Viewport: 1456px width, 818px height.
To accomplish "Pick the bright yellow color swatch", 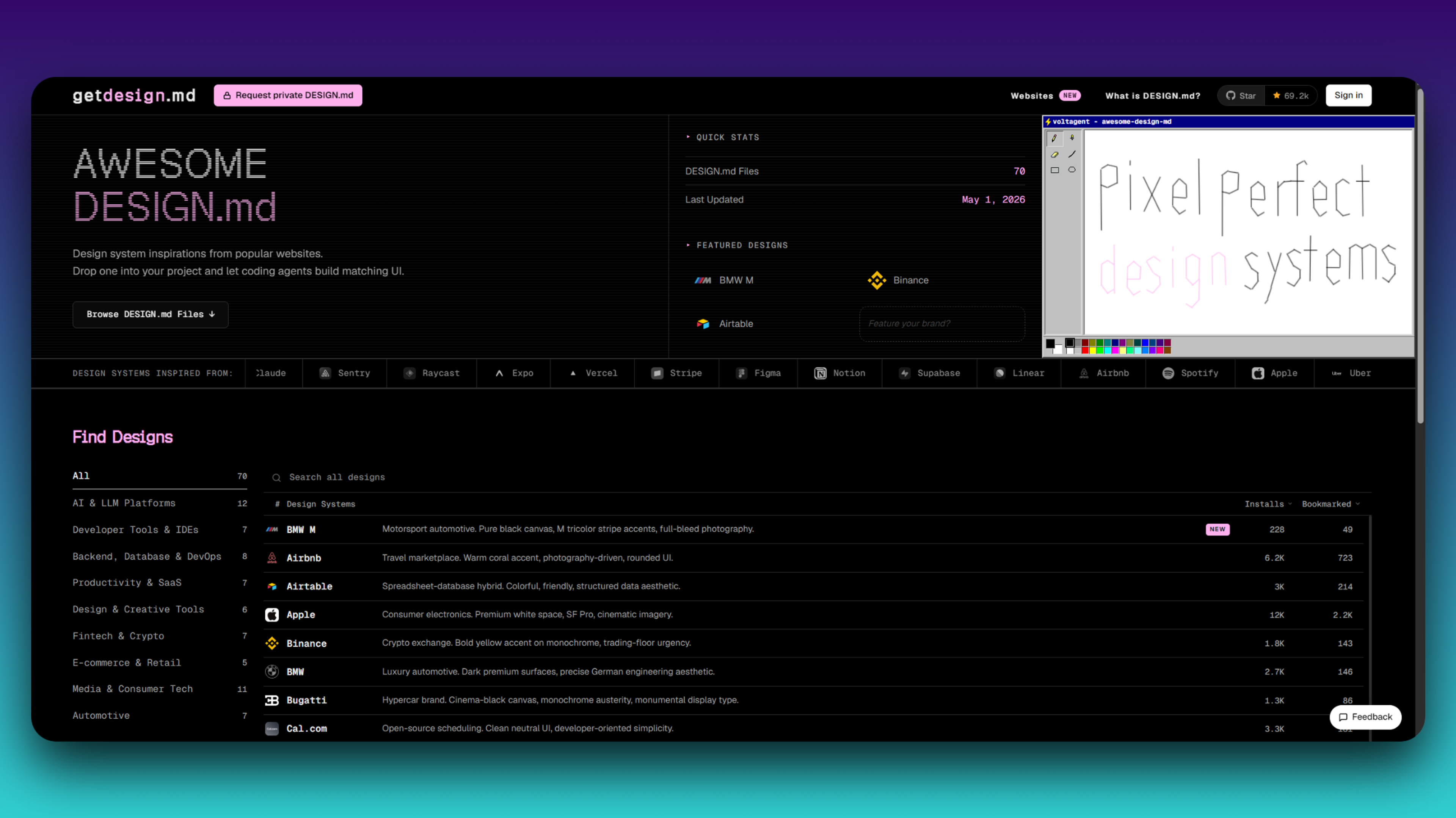I will point(1092,351).
